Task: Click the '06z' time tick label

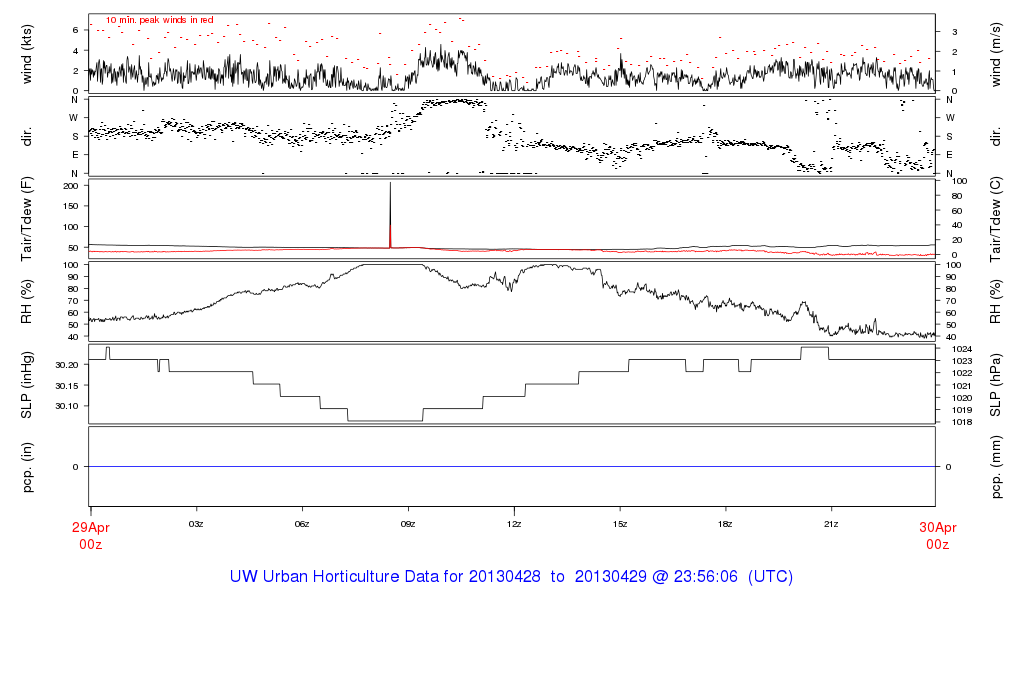Action: [302, 524]
